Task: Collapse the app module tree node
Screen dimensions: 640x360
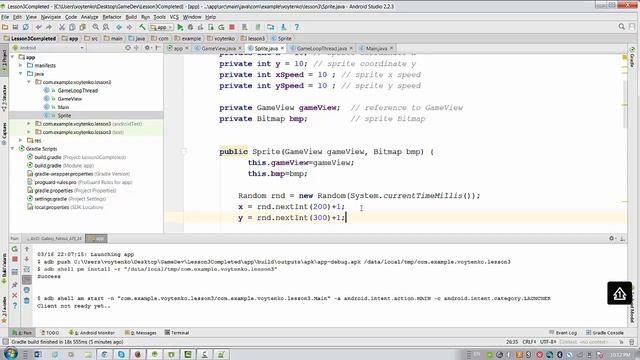Action: (13, 57)
